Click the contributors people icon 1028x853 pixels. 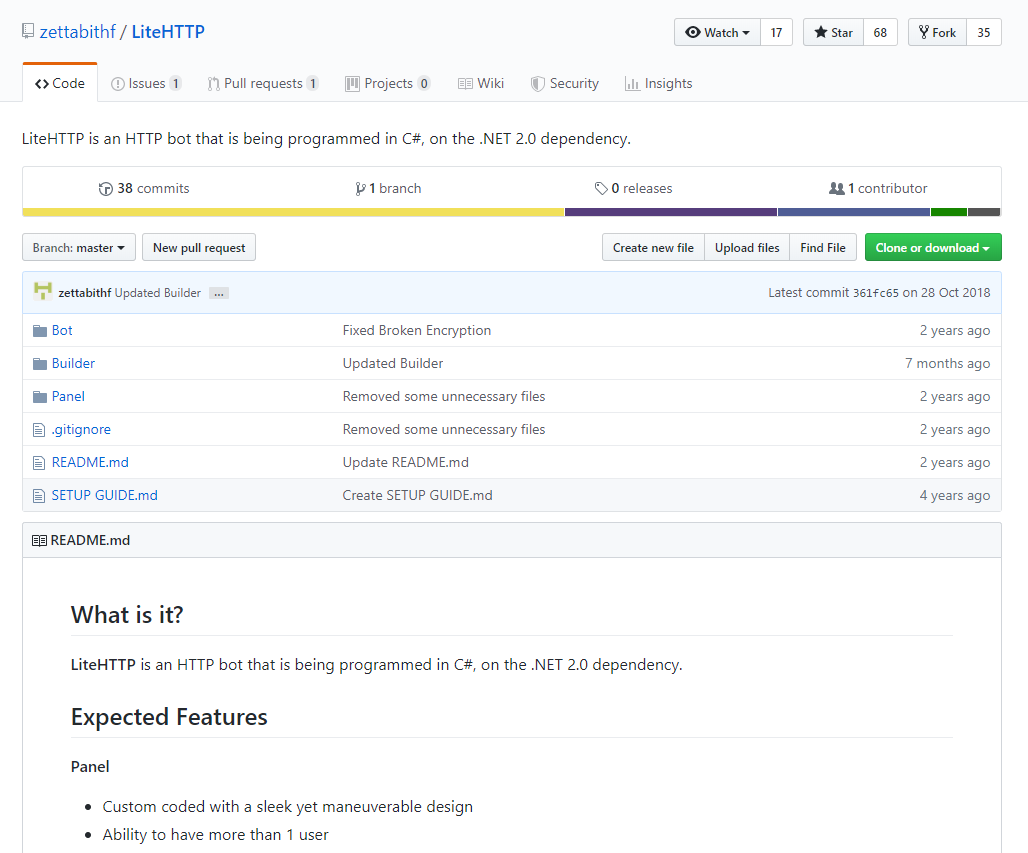[x=837, y=188]
